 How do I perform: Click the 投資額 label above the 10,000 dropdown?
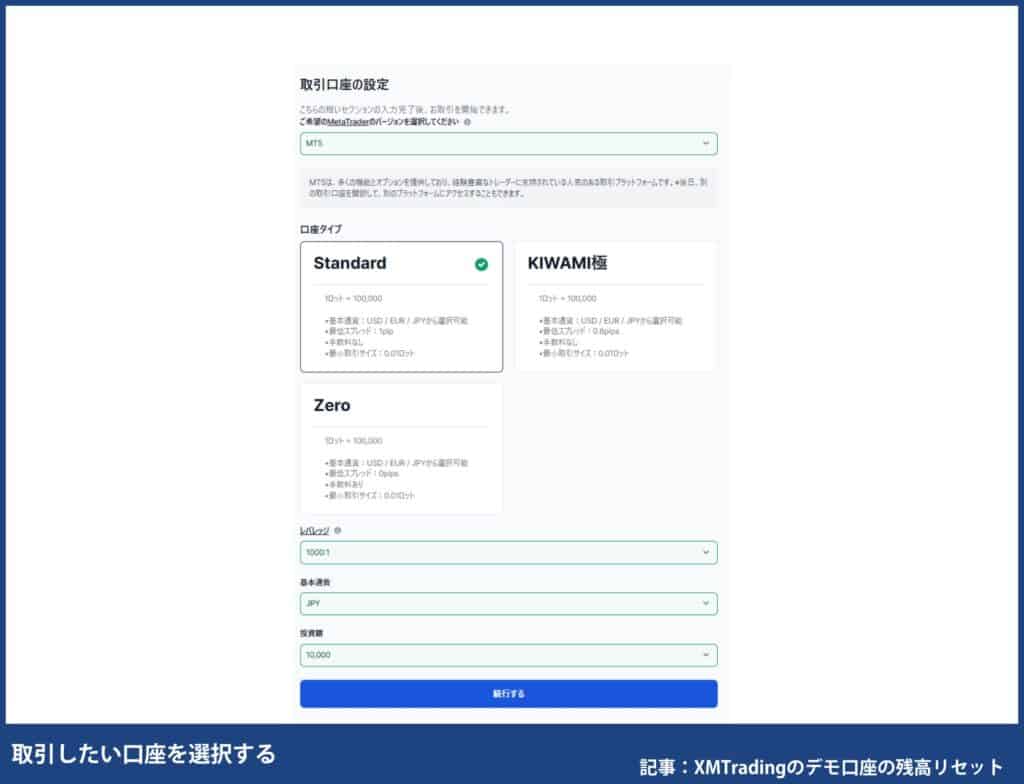[x=312, y=633]
